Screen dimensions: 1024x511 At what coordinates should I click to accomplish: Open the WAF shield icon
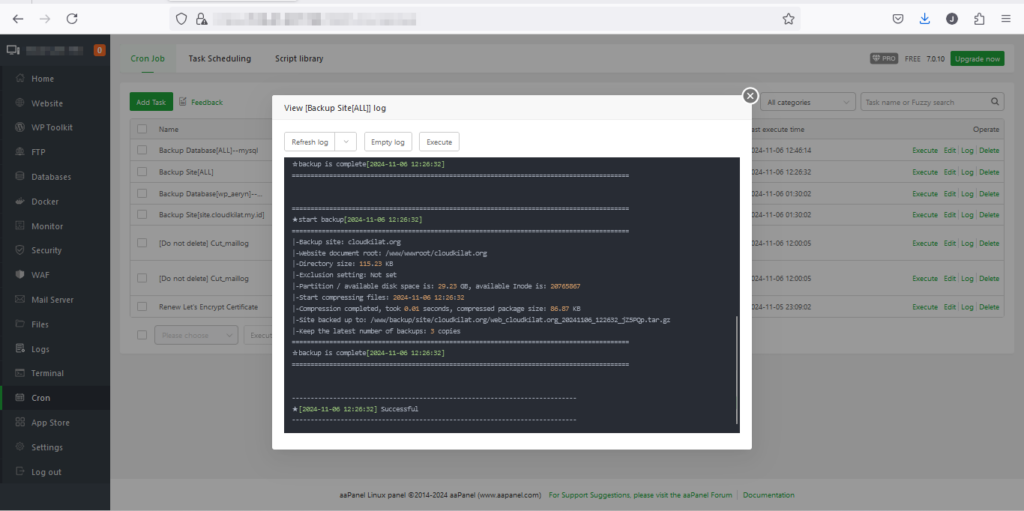[x=16, y=275]
